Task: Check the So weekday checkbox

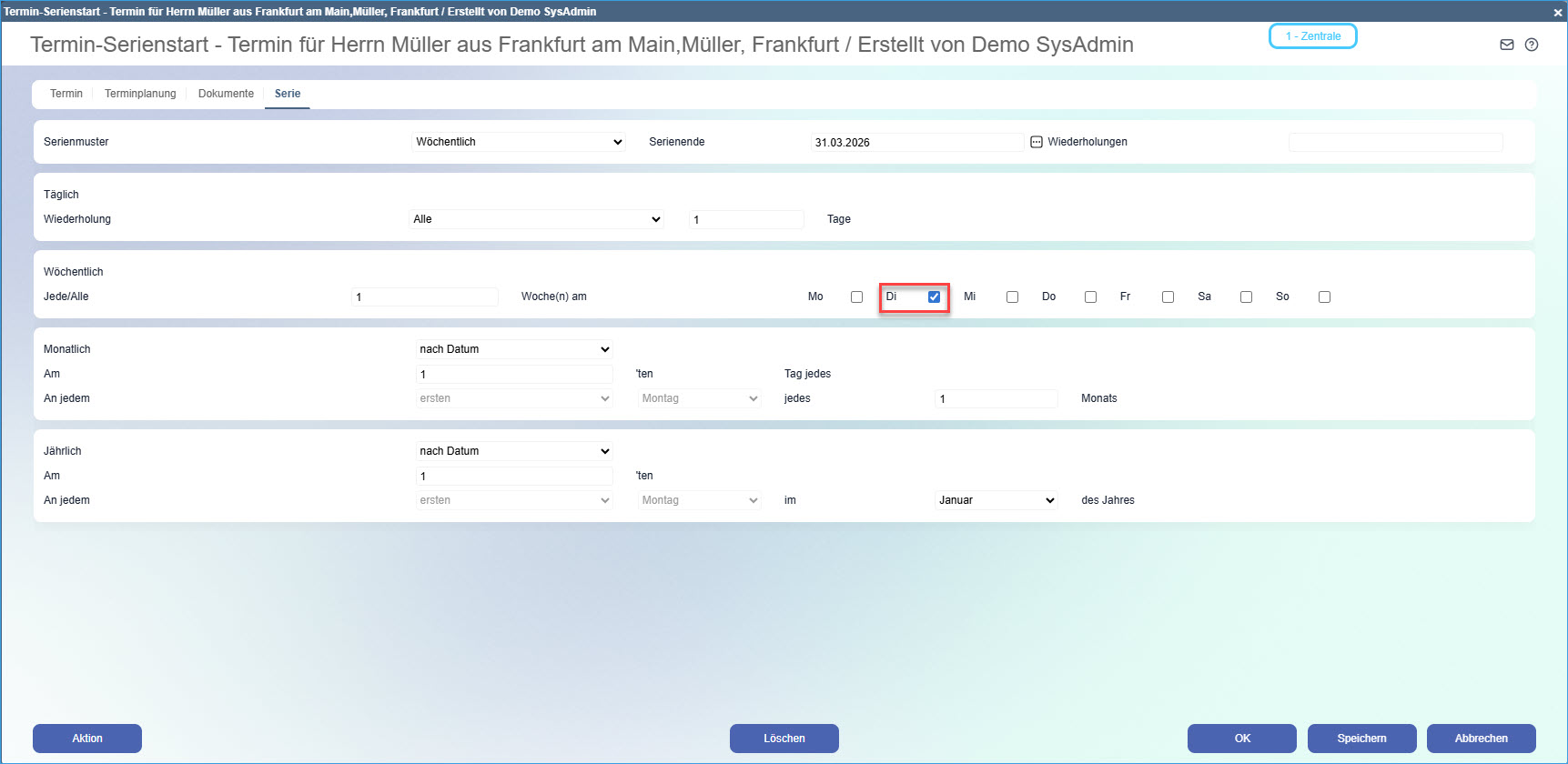Action: pos(1324,297)
